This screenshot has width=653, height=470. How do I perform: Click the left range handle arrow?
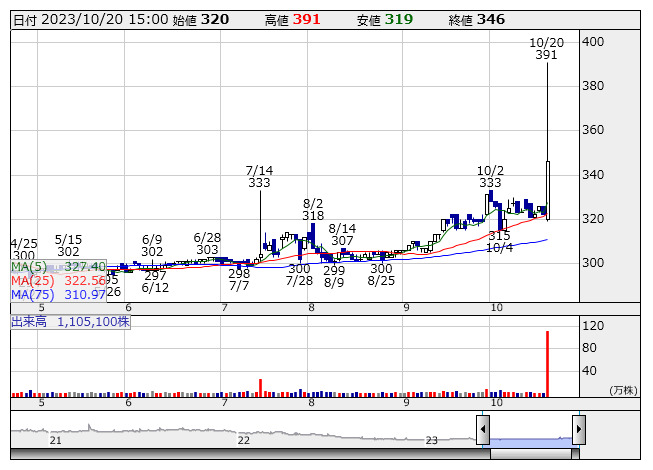point(483,429)
